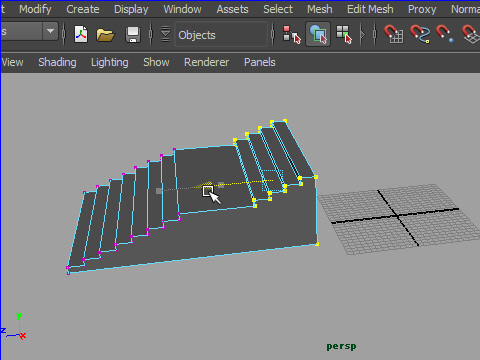Enable snap to curves magnet
Viewport: 480px width, 360px height.
420,34
